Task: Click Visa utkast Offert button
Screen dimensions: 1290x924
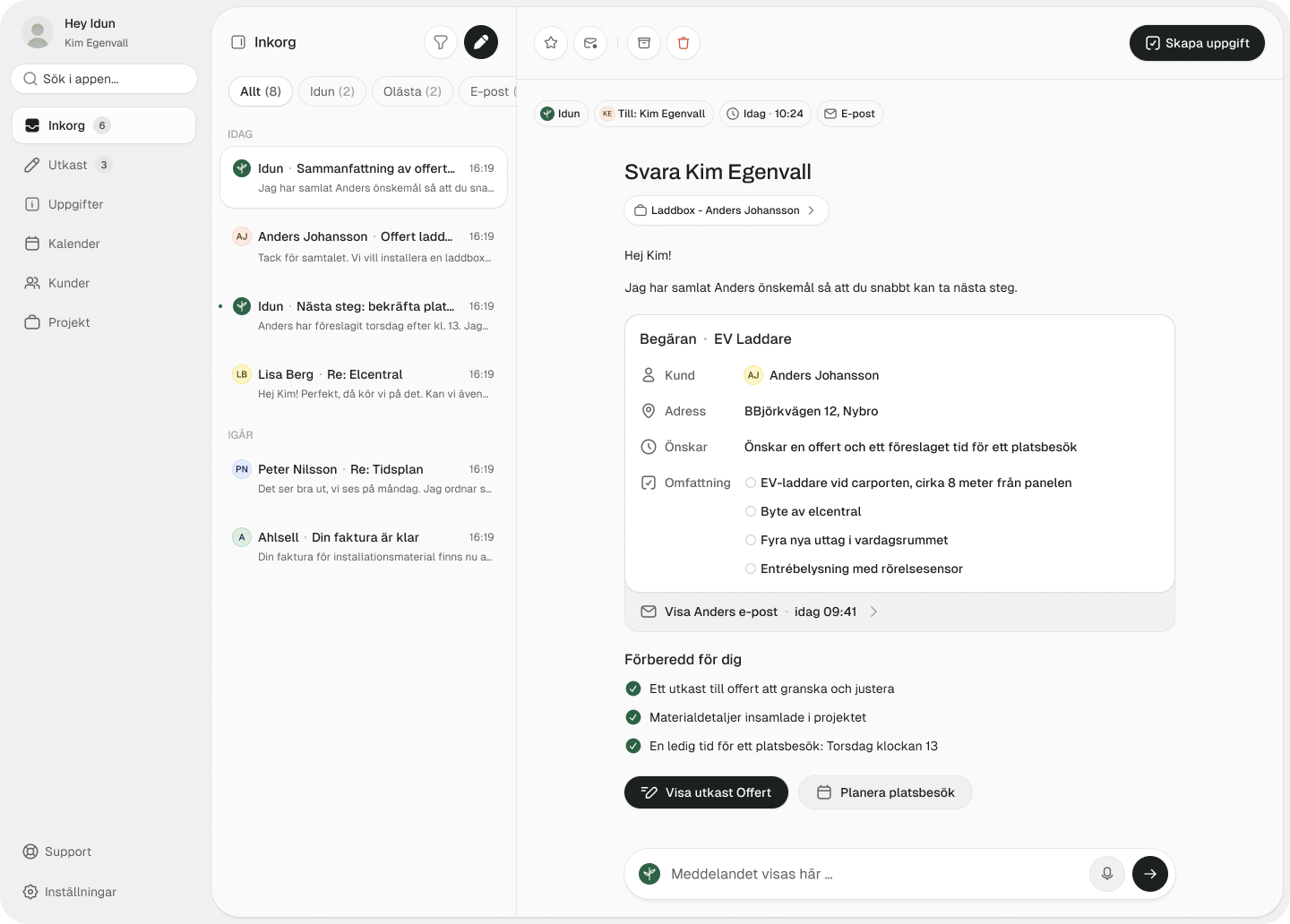Action: (706, 792)
